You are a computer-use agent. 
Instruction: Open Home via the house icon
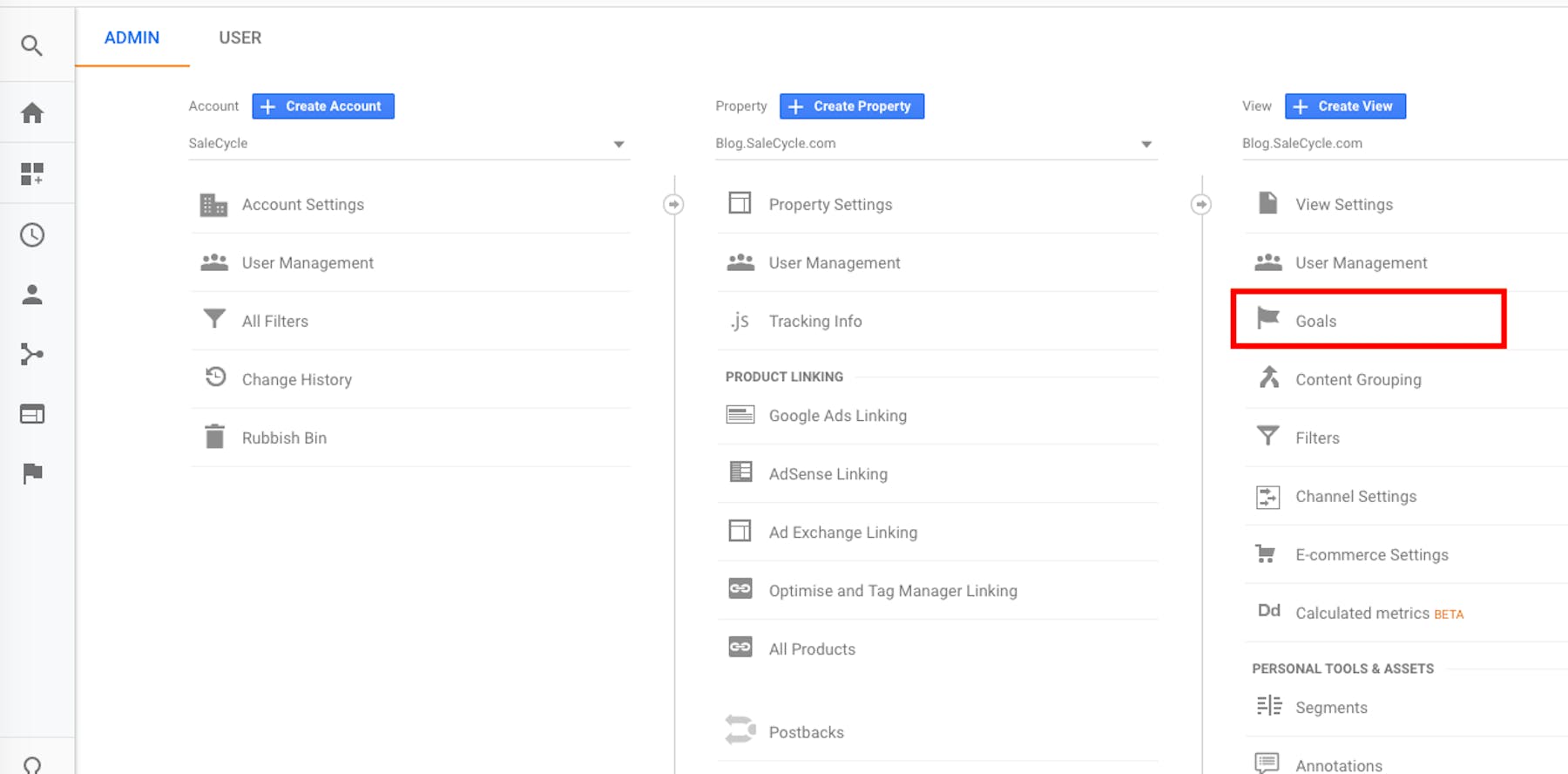pyautogui.click(x=32, y=112)
